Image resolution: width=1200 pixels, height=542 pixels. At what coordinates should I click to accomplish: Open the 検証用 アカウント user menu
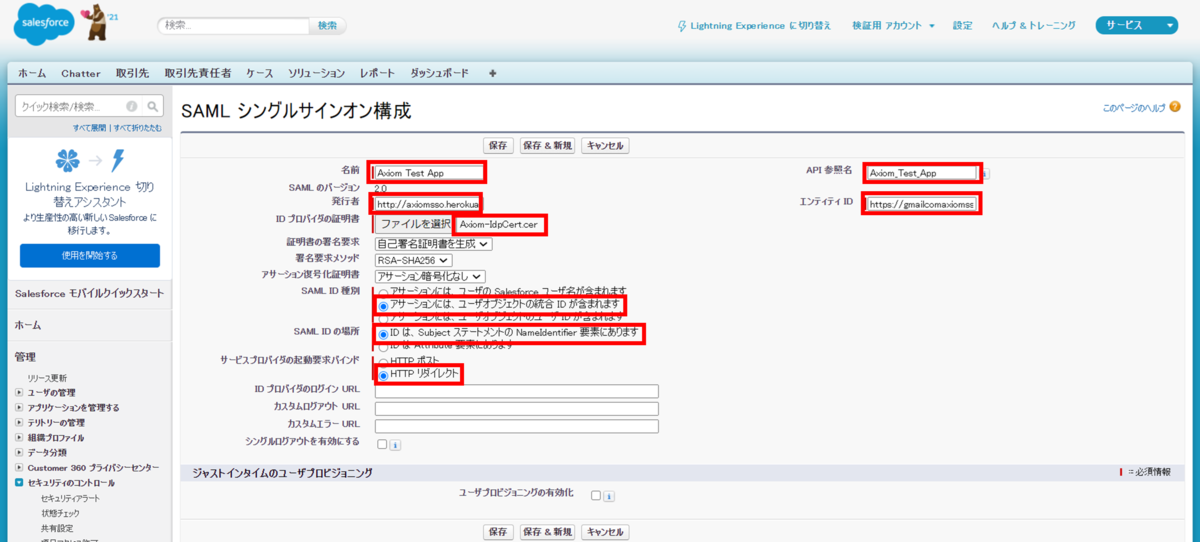(892, 26)
